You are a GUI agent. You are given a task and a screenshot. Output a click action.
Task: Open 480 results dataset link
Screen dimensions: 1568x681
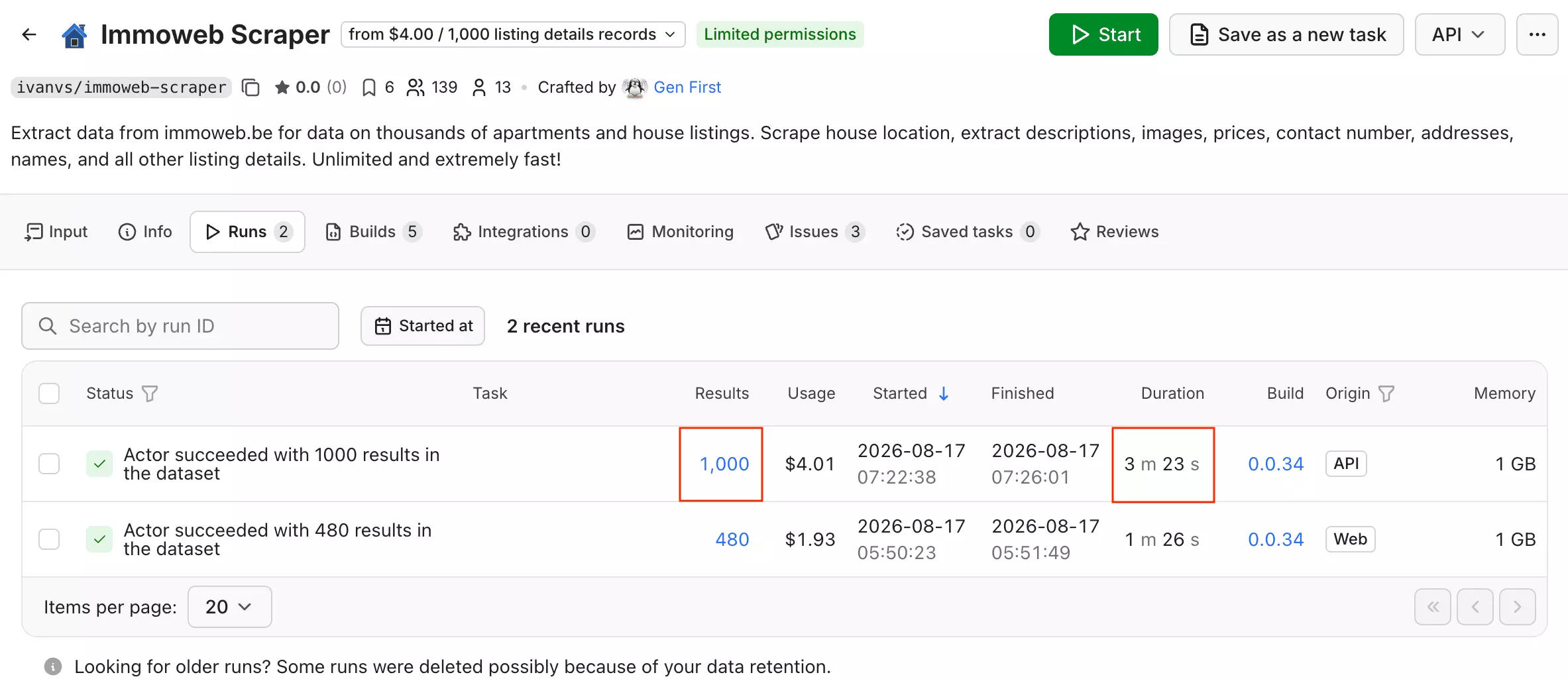tap(732, 539)
